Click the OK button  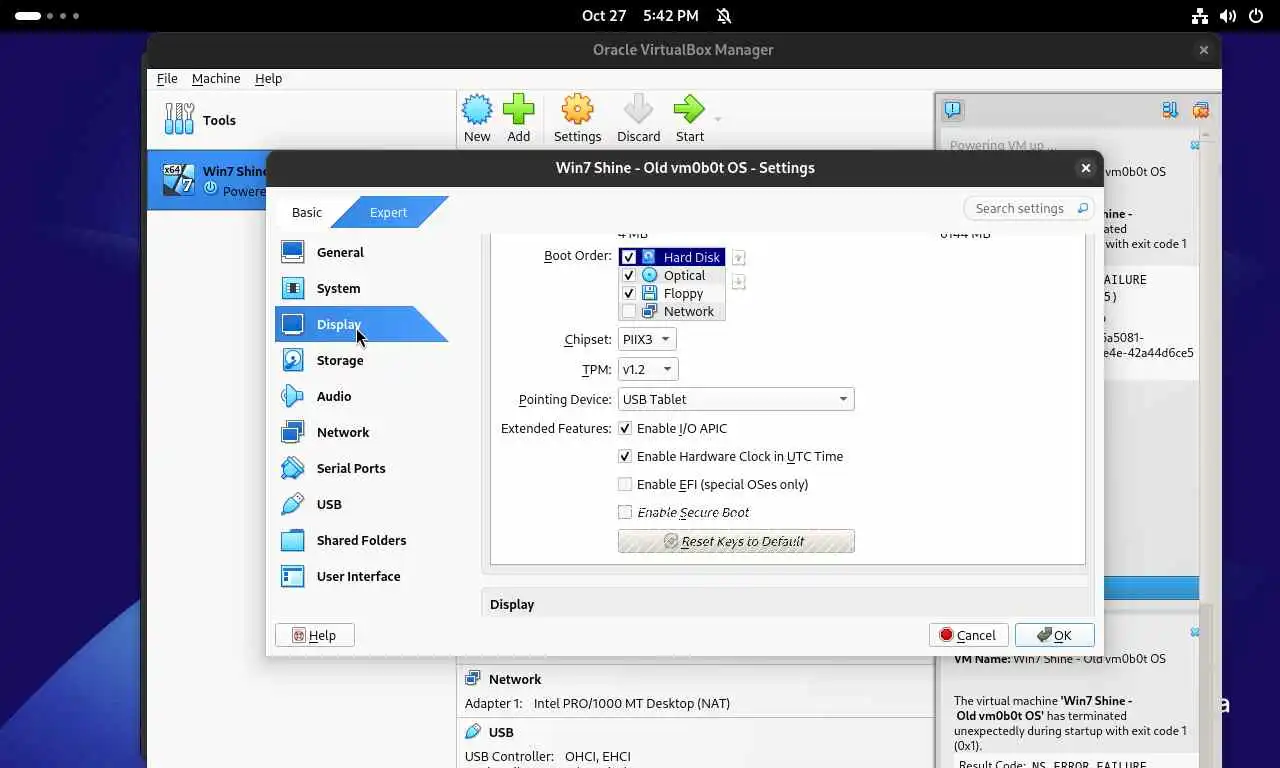[1055, 635]
